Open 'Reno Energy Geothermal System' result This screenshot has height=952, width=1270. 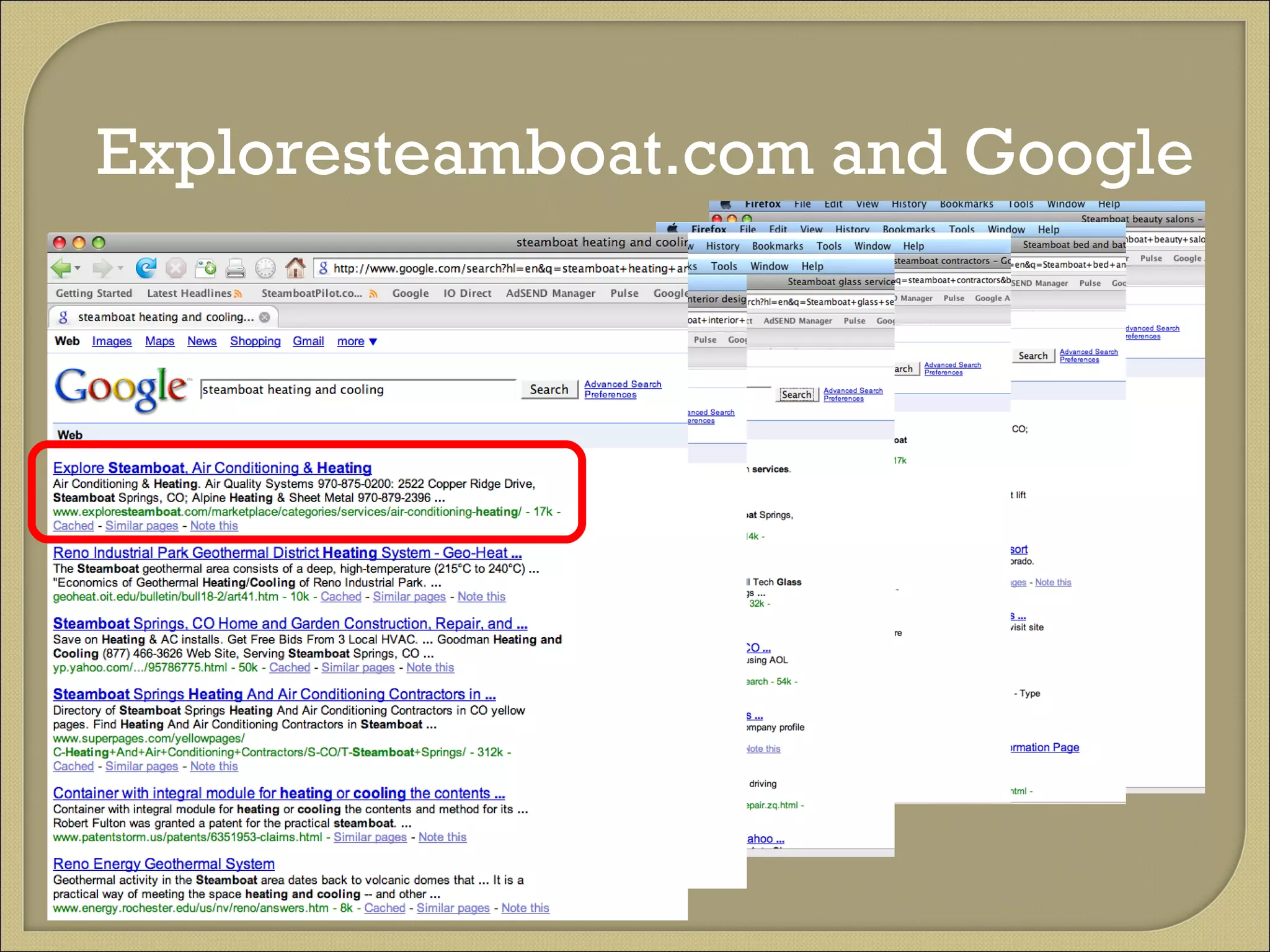pos(164,864)
